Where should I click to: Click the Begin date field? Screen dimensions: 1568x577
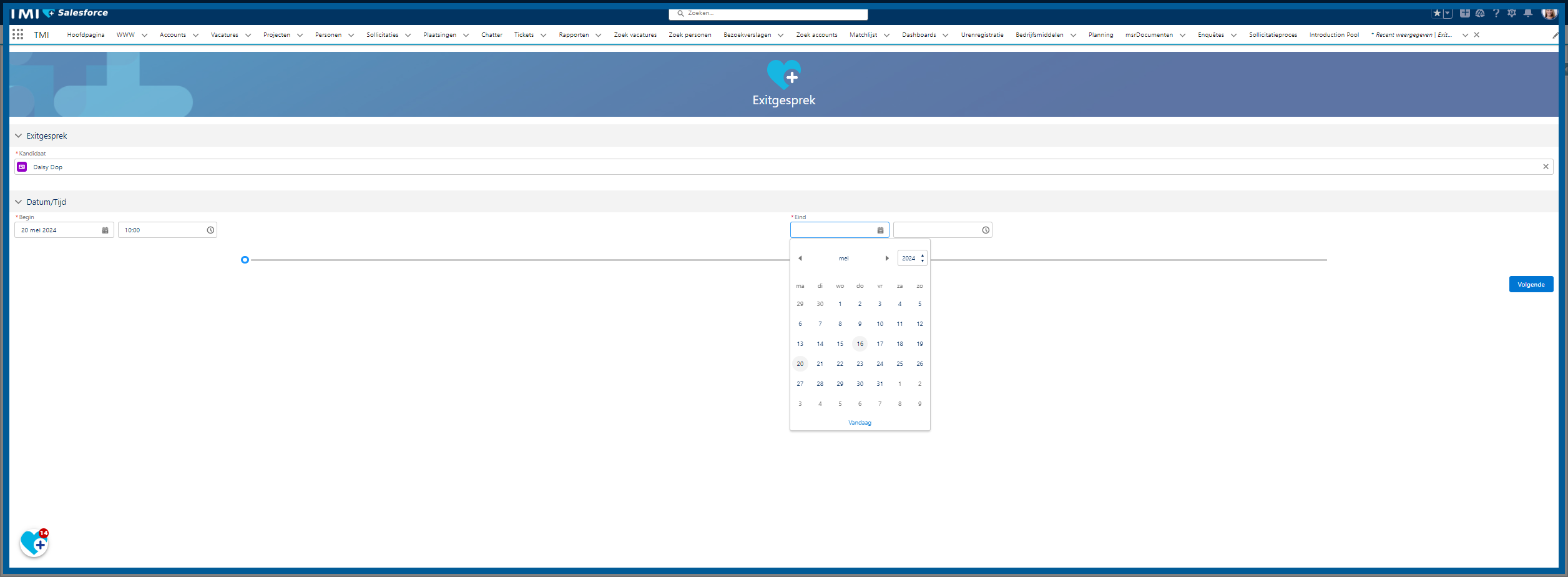pos(64,230)
